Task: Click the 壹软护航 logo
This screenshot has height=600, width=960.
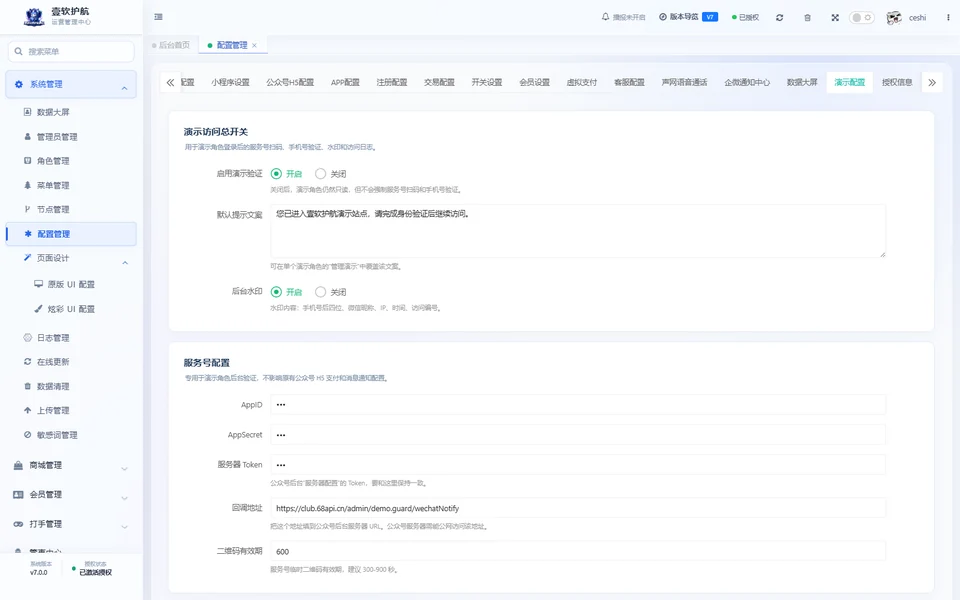Action: click(x=34, y=17)
